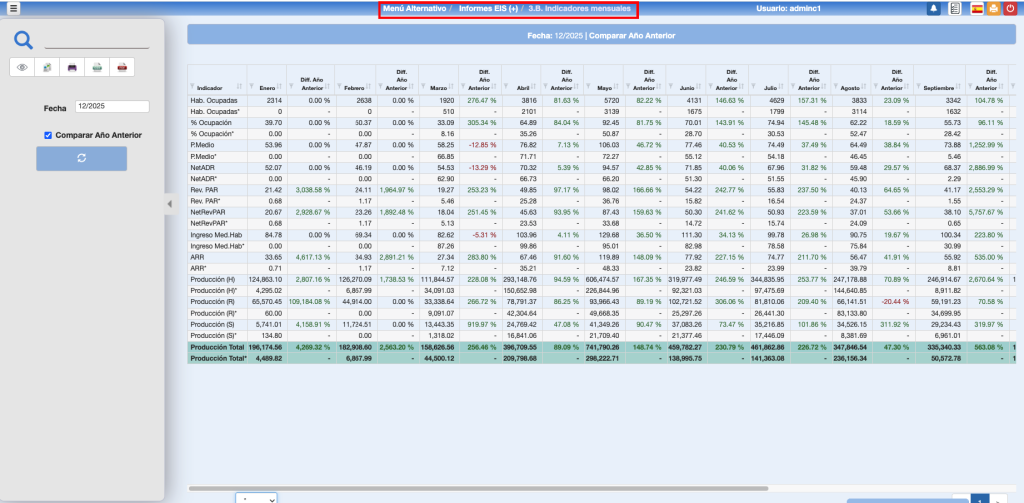Go to Menú Alternativo in the breadcrumb
Image resolution: width=1024 pixels, height=503 pixels.
[414, 9]
